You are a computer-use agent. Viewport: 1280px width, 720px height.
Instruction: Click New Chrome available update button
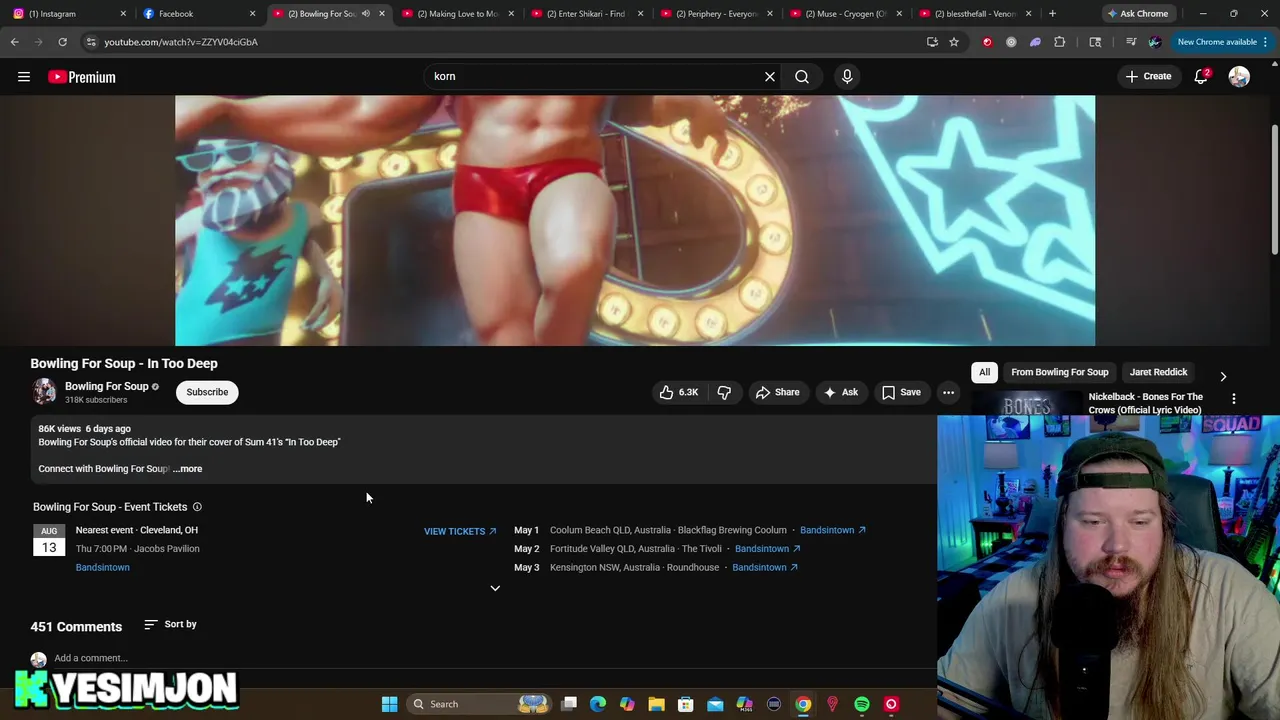coord(1223,42)
